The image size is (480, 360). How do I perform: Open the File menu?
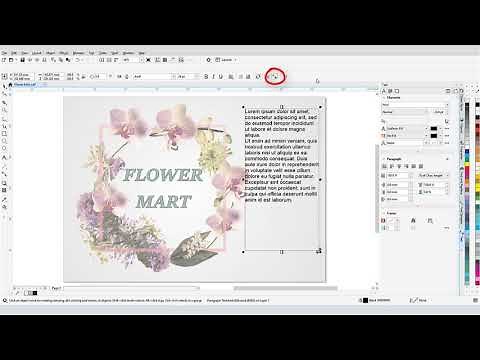tap(4, 53)
